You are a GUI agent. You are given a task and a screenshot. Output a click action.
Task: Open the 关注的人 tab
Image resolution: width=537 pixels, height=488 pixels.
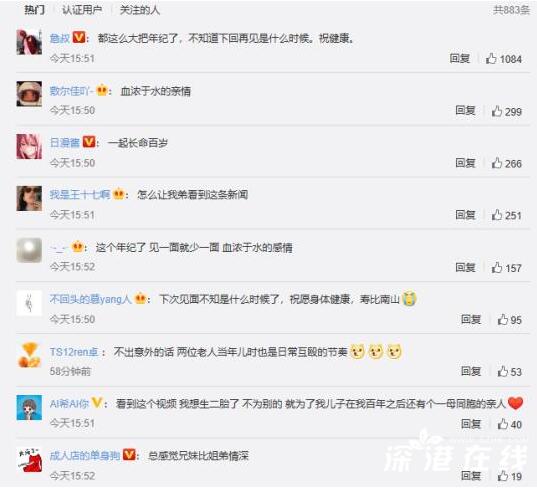coord(139,10)
